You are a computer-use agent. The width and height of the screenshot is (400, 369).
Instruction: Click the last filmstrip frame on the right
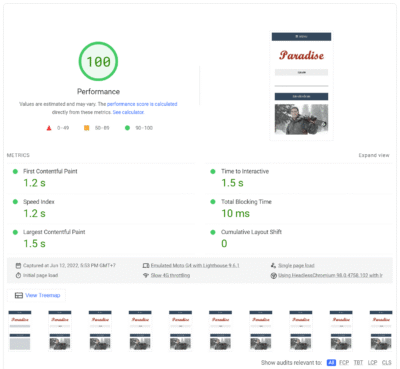381,331
